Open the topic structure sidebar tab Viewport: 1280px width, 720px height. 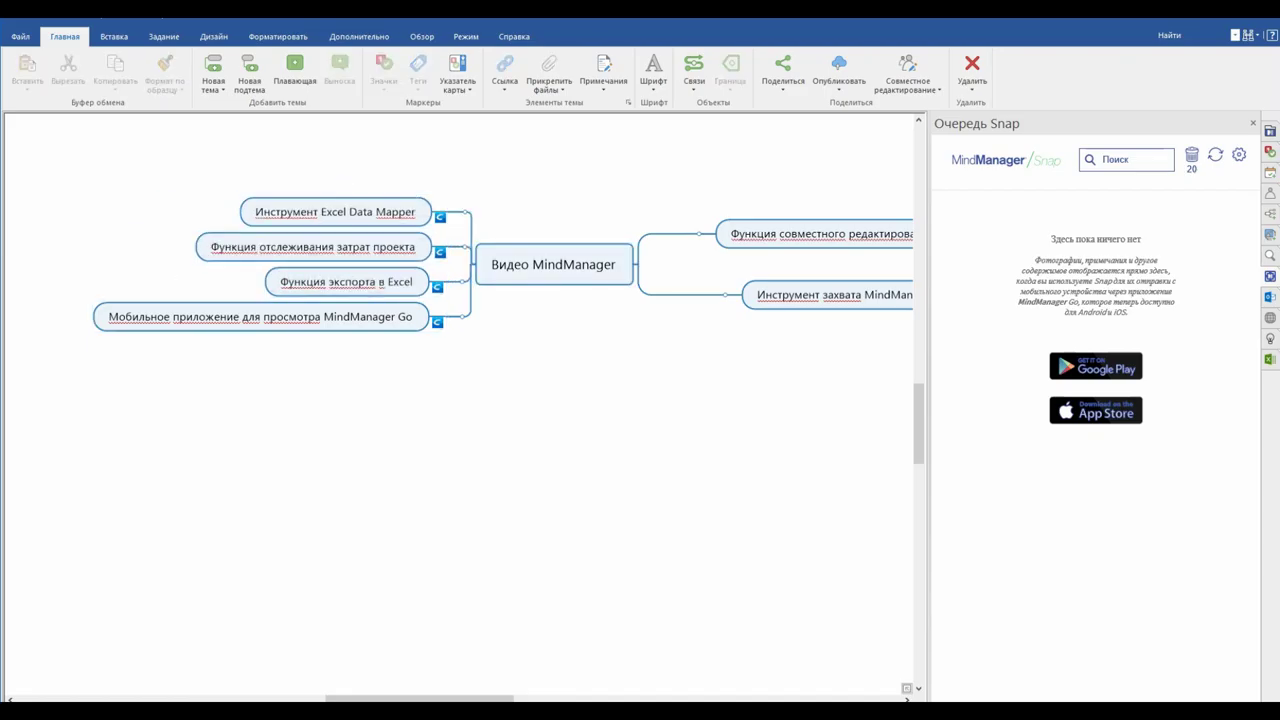(1270, 214)
